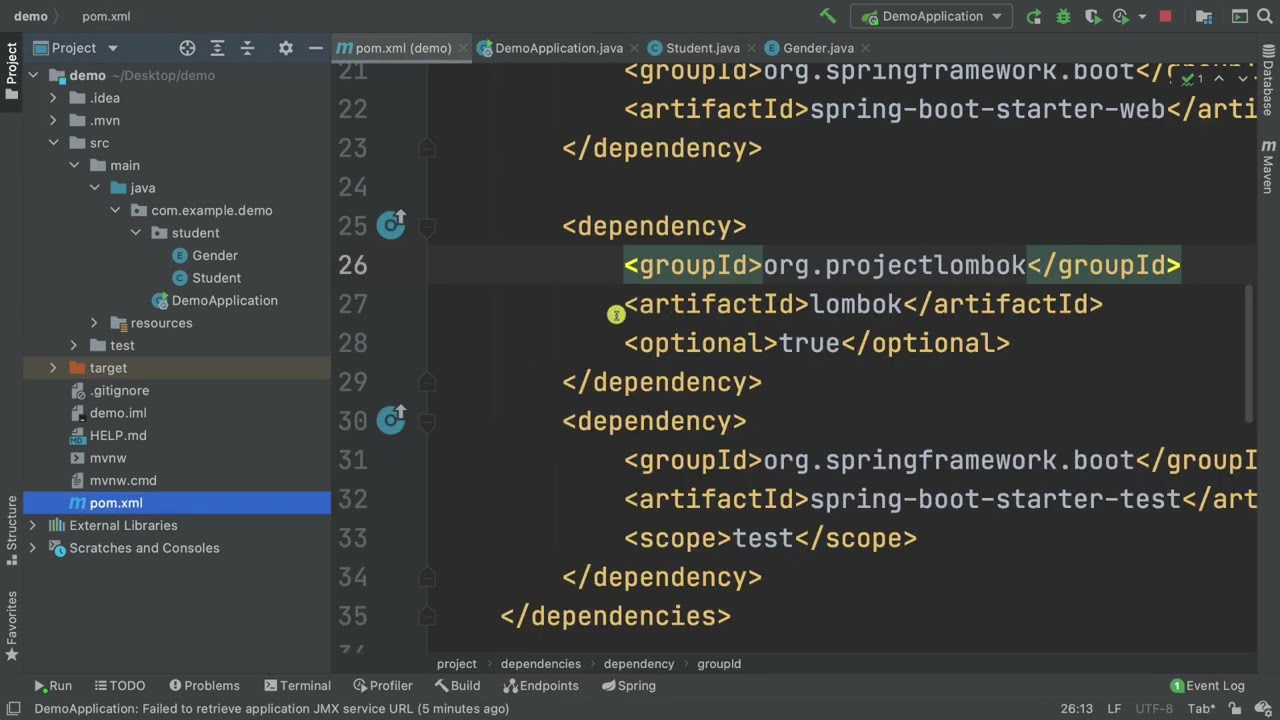
Task: Toggle the Favorites tool window stripe
Action: (11, 626)
